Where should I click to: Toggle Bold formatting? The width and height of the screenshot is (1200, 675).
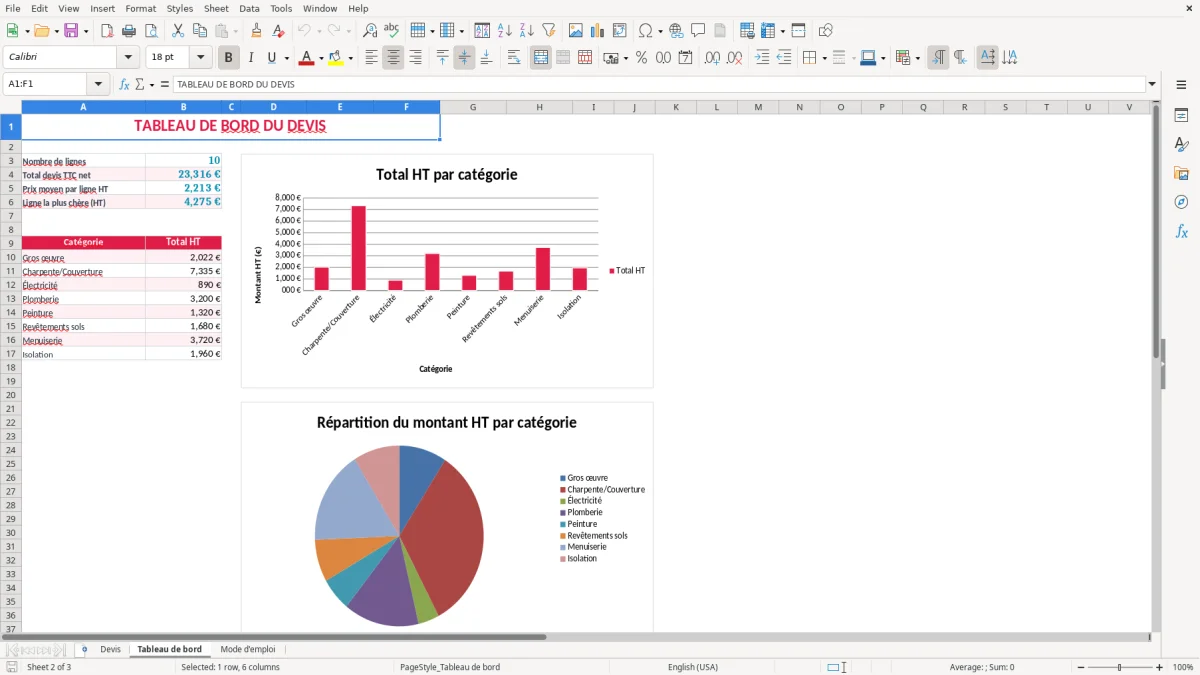(229, 58)
